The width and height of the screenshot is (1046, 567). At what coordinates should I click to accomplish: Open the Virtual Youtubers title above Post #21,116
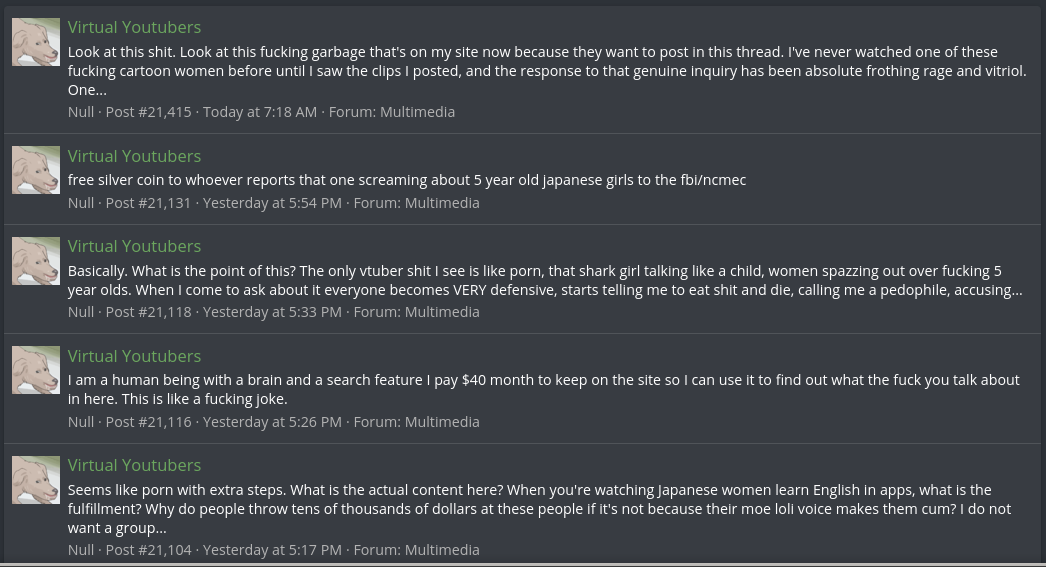[134, 356]
